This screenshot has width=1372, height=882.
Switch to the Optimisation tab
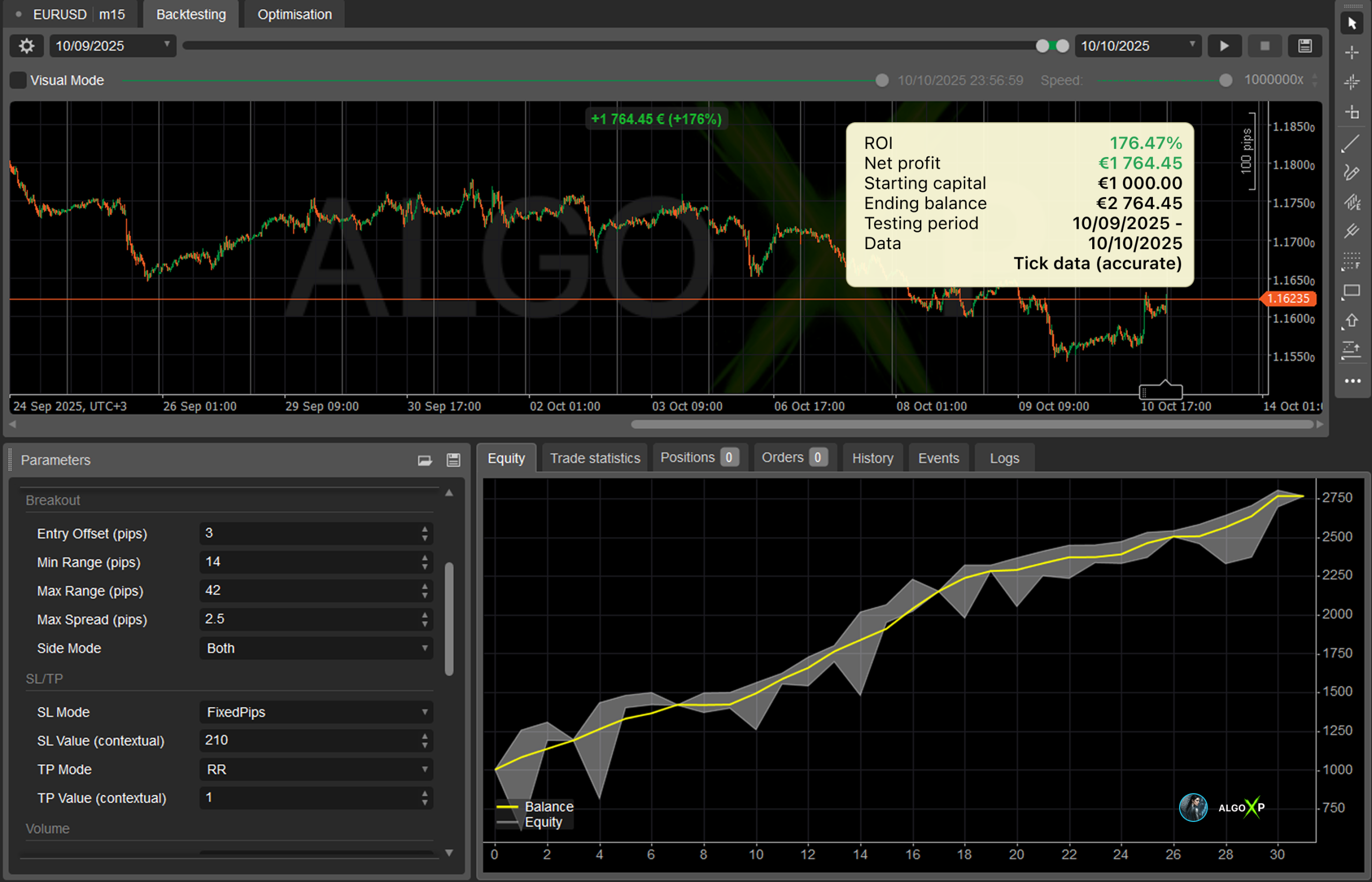(294, 14)
